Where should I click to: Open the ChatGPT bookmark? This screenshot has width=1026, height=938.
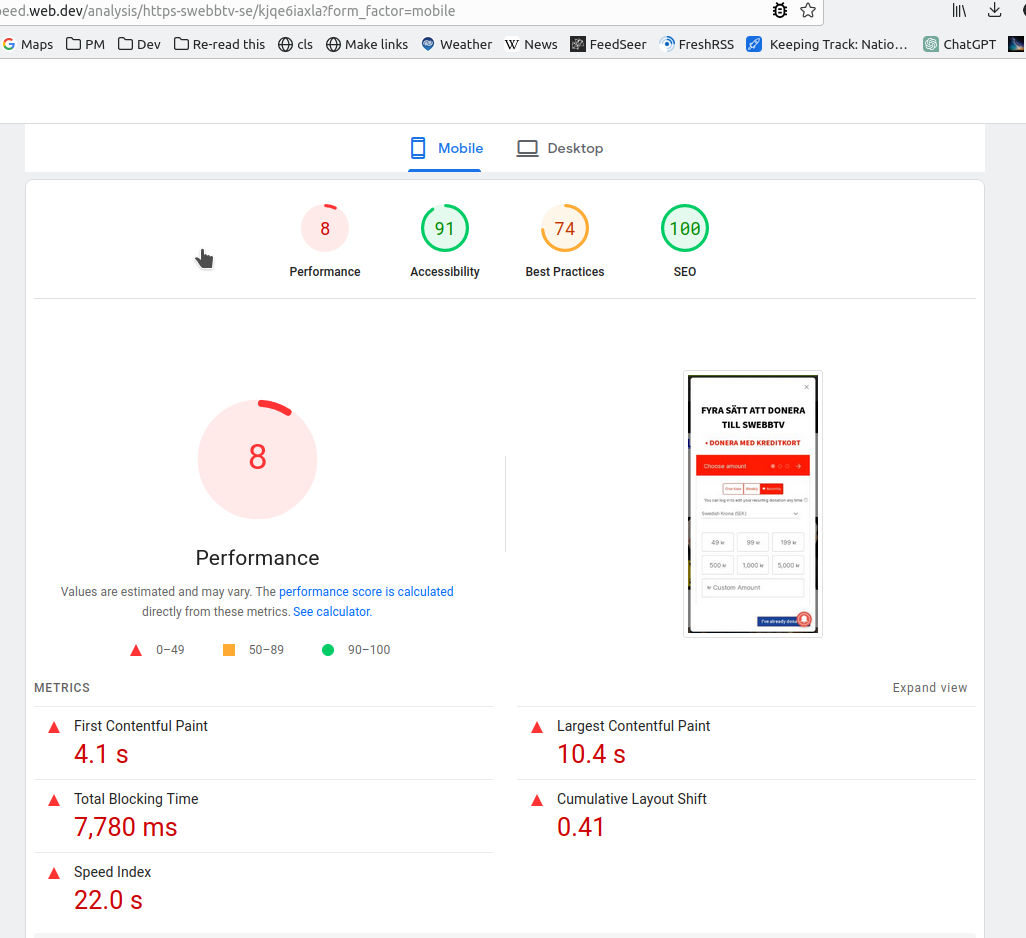(x=960, y=44)
